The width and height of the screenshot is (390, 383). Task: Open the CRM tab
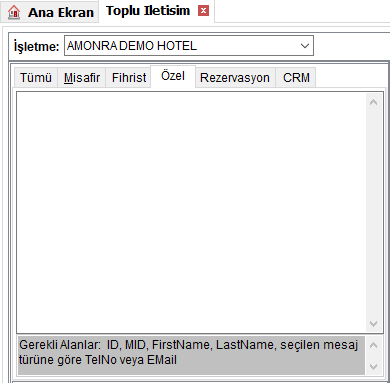296,78
